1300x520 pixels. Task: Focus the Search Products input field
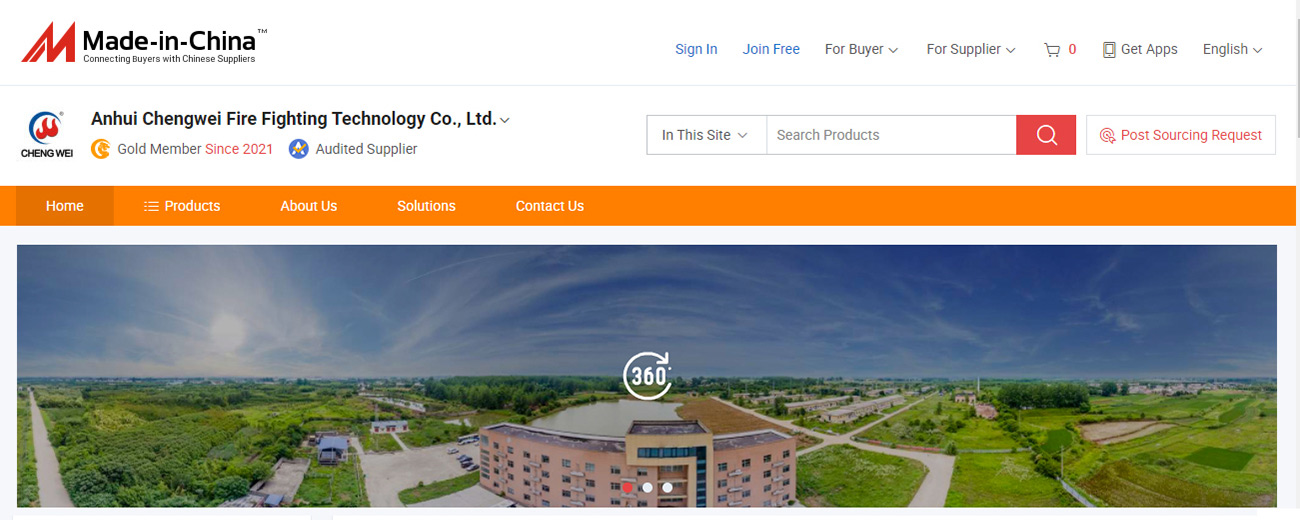(x=891, y=135)
